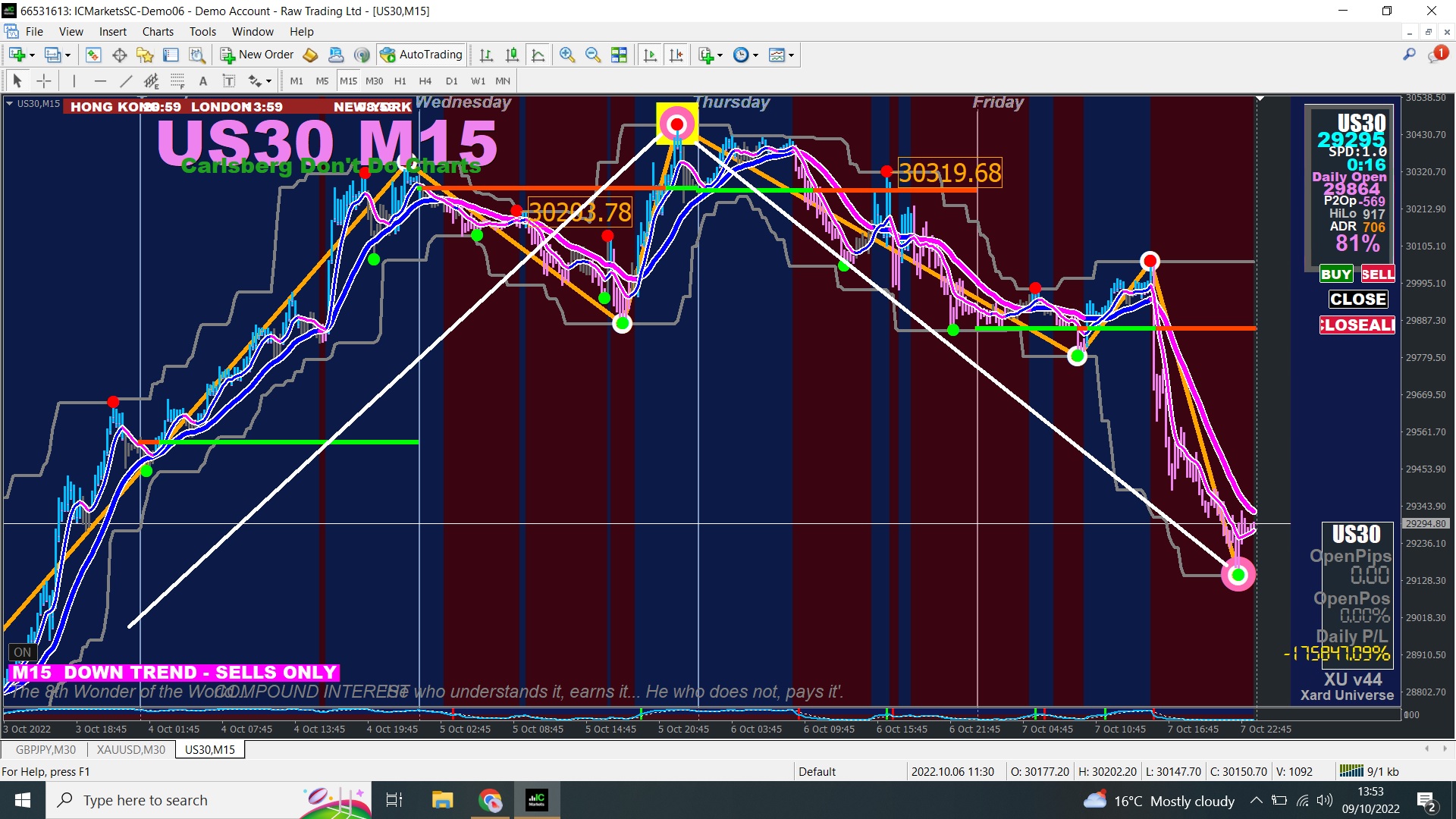
Task: Click the Zoom In magnifier icon
Action: click(x=566, y=55)
